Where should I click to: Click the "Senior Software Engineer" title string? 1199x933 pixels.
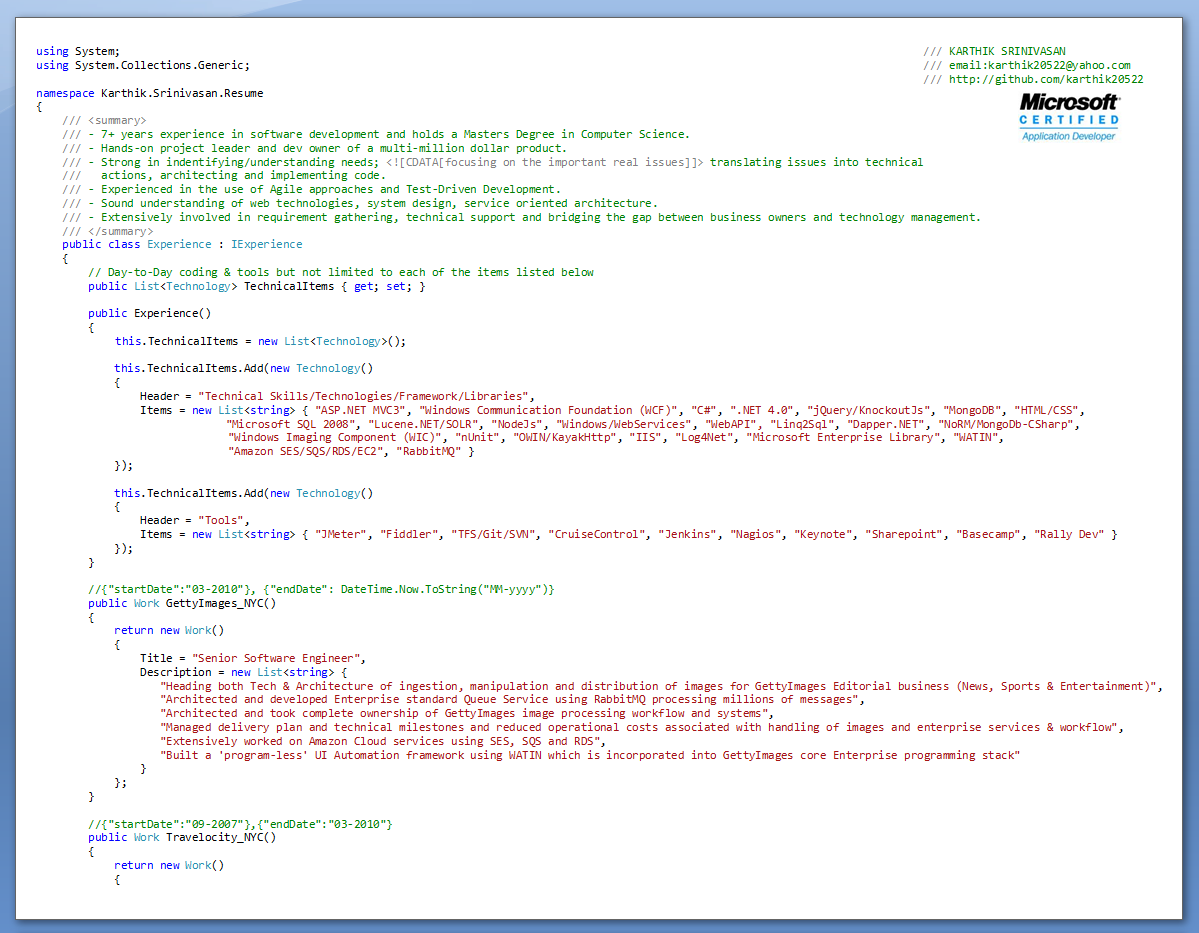point(276,658)
